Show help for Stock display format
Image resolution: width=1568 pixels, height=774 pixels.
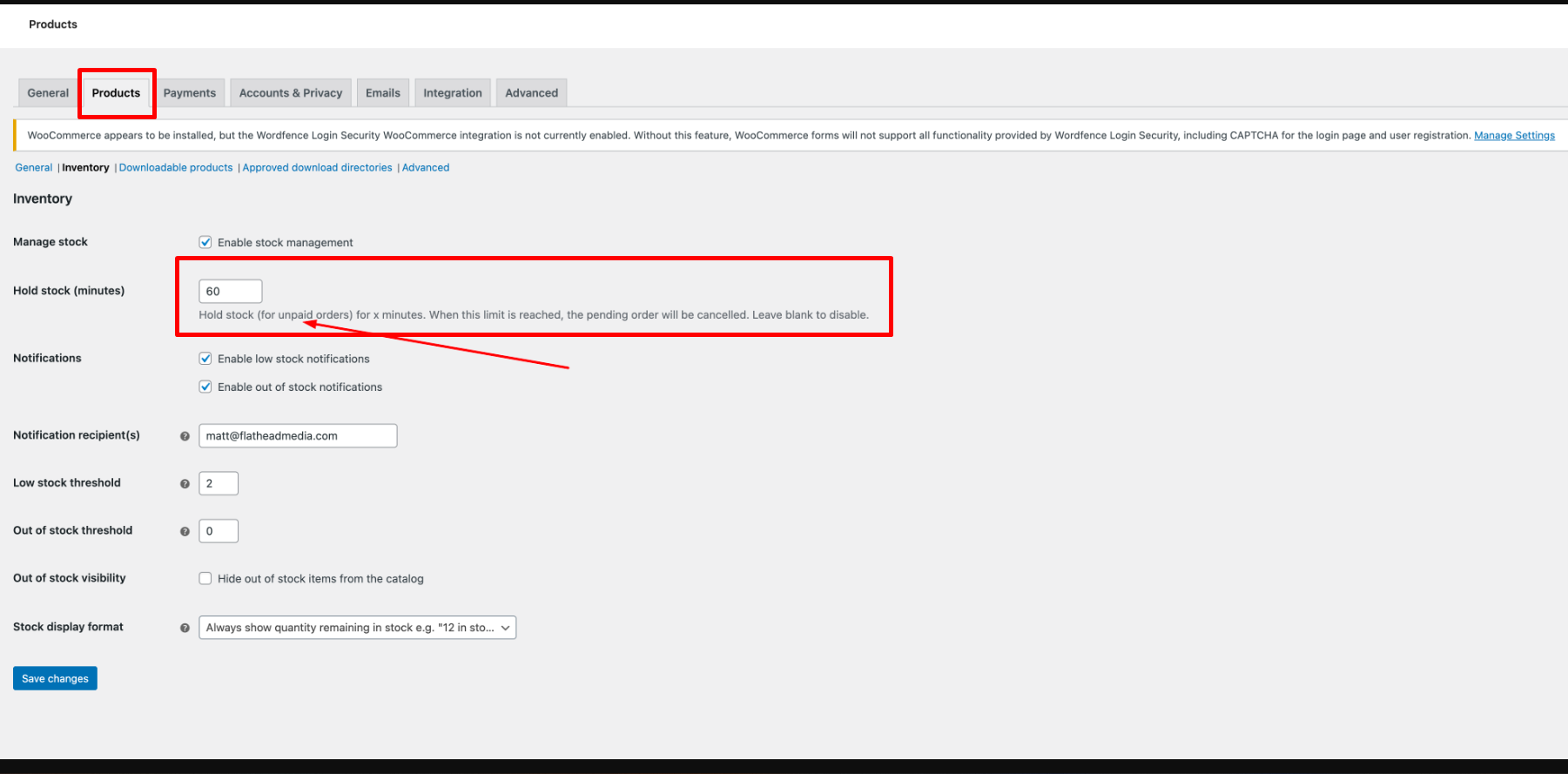pos(185,628)
